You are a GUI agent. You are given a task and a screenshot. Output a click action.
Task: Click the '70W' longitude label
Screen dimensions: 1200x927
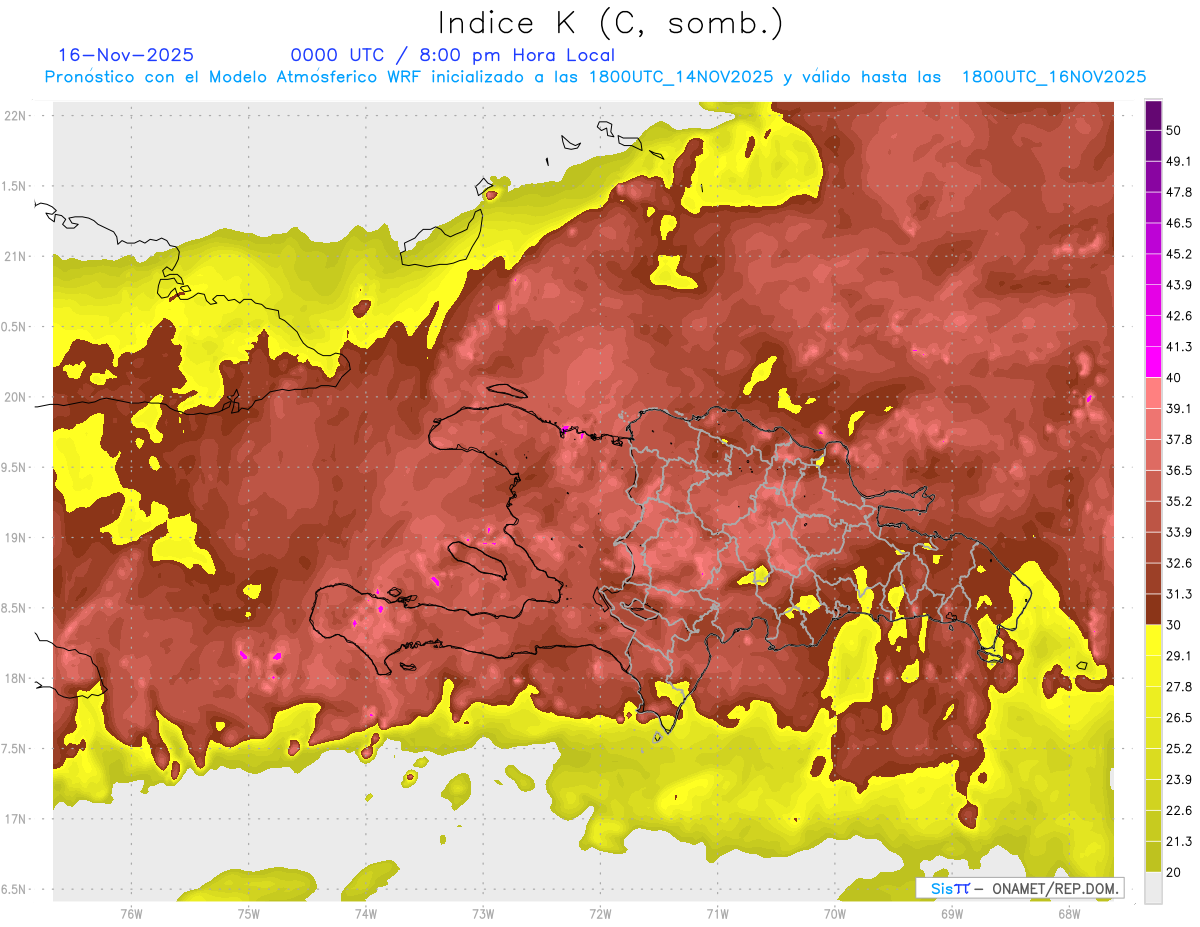pyautogui.click(x=834, y=913)
